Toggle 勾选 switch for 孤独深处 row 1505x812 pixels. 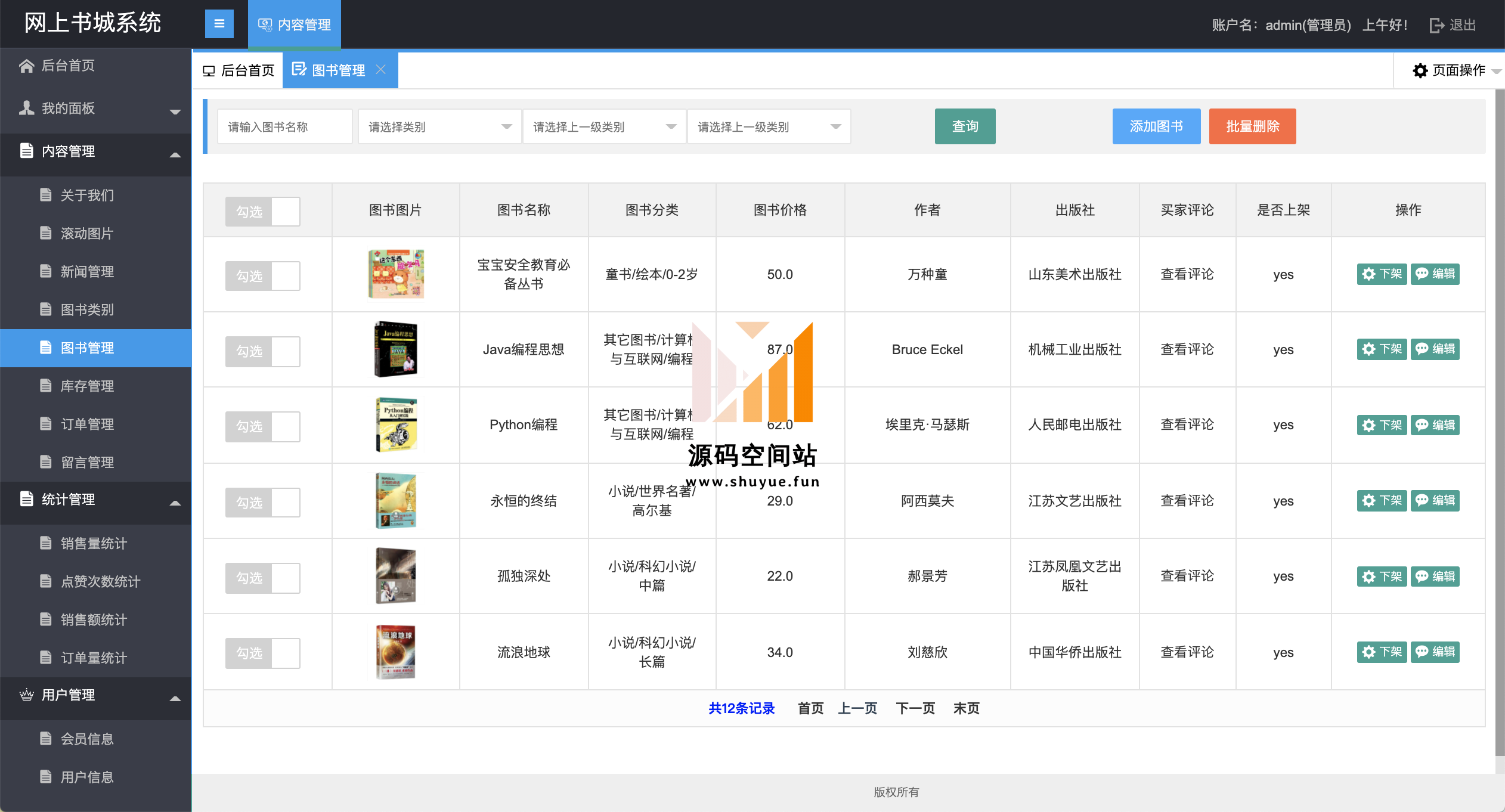pos(262,578)
